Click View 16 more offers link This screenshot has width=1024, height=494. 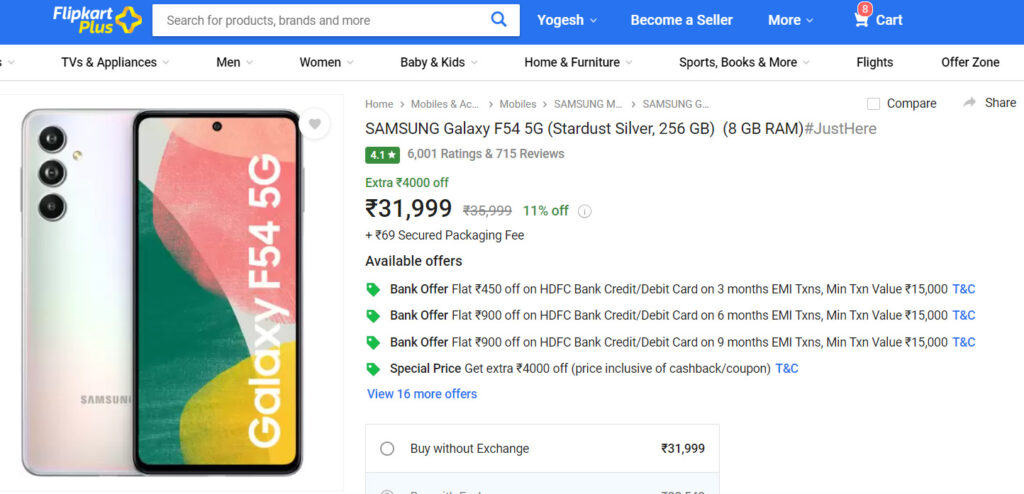point(422,394)
